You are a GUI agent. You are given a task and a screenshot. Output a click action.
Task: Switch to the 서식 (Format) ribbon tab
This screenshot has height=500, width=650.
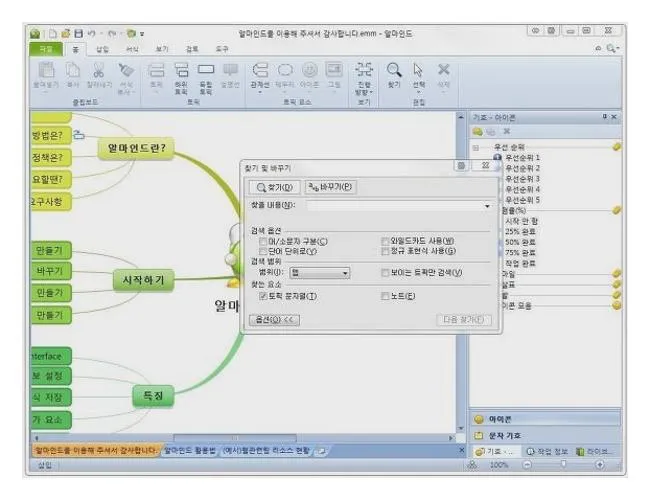point(132,49)
